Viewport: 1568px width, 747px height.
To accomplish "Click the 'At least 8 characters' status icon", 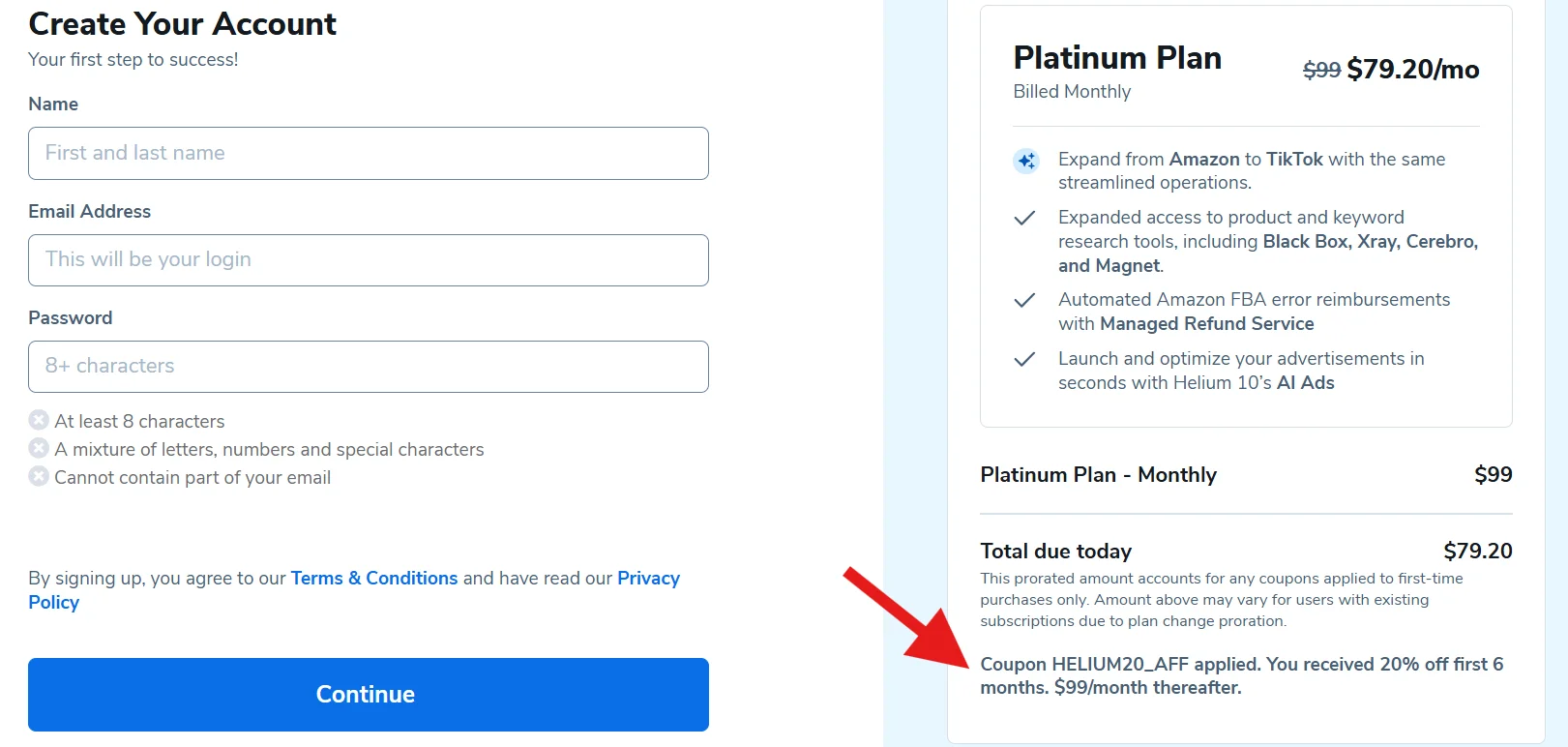I will point(39,420).
